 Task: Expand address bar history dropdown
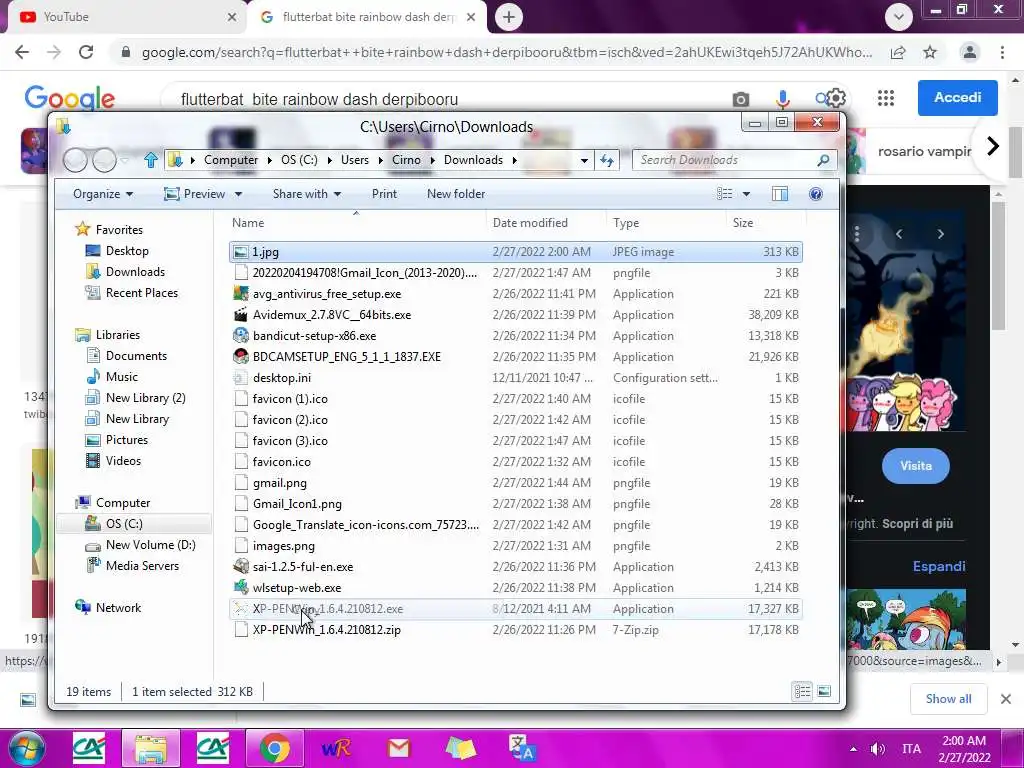(584, 160)
